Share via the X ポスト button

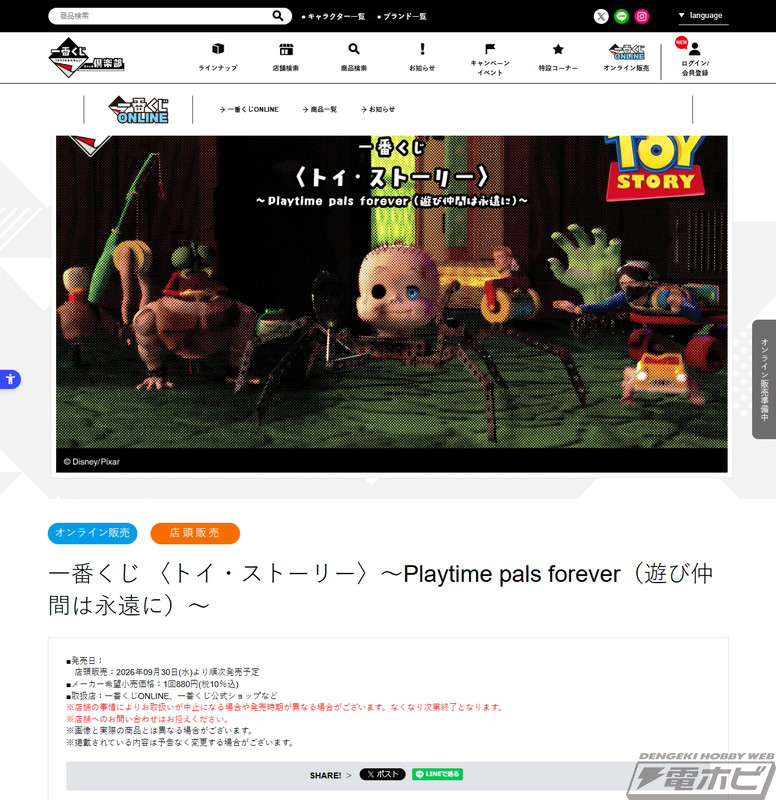coord(383,774)
